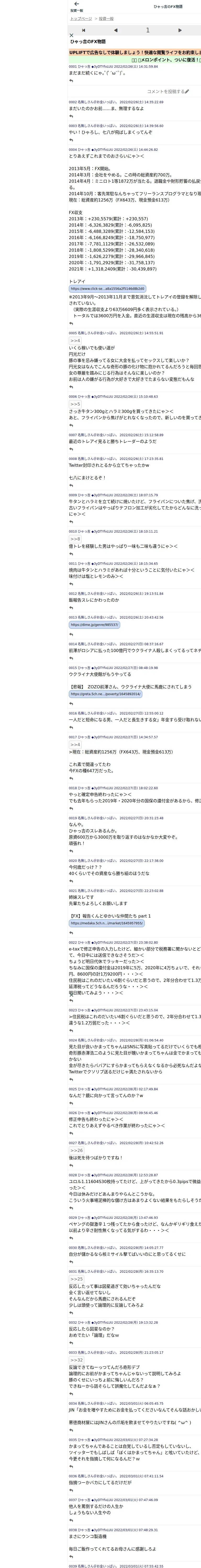Open the medaka.5ch market thread link
The width and height of the screenshot is (201, 1568).
pos(107,923)
